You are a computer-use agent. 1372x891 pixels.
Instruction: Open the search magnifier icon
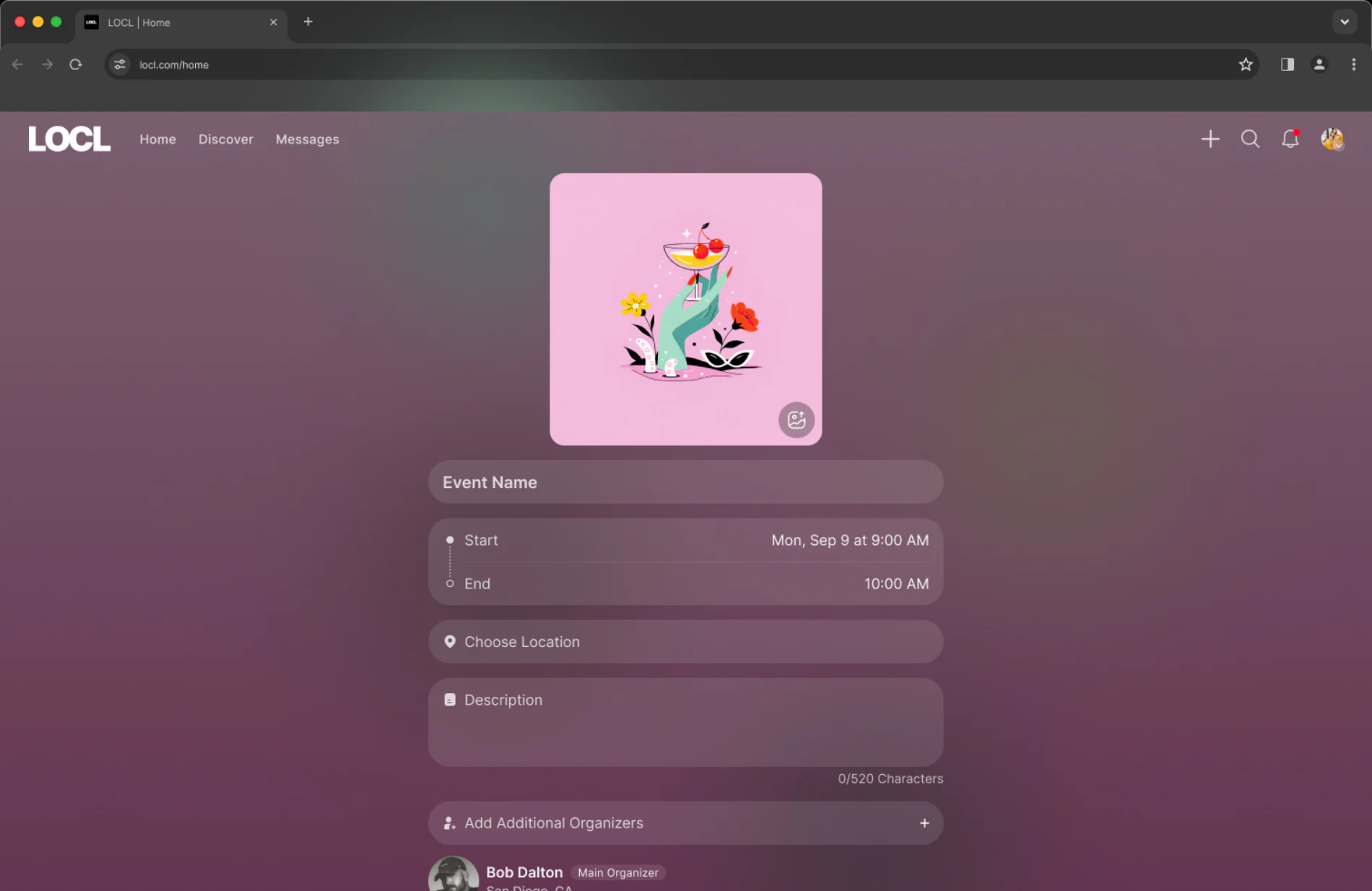tap(1251, 139)
